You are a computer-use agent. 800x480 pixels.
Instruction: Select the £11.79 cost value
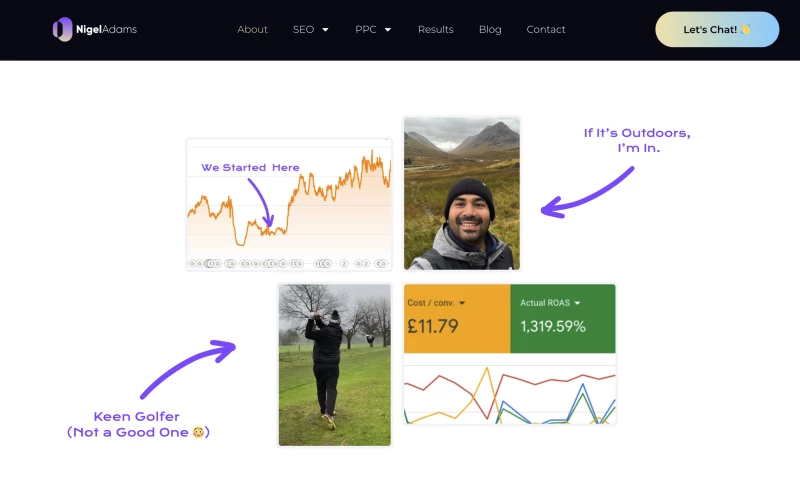click(433, 326)
